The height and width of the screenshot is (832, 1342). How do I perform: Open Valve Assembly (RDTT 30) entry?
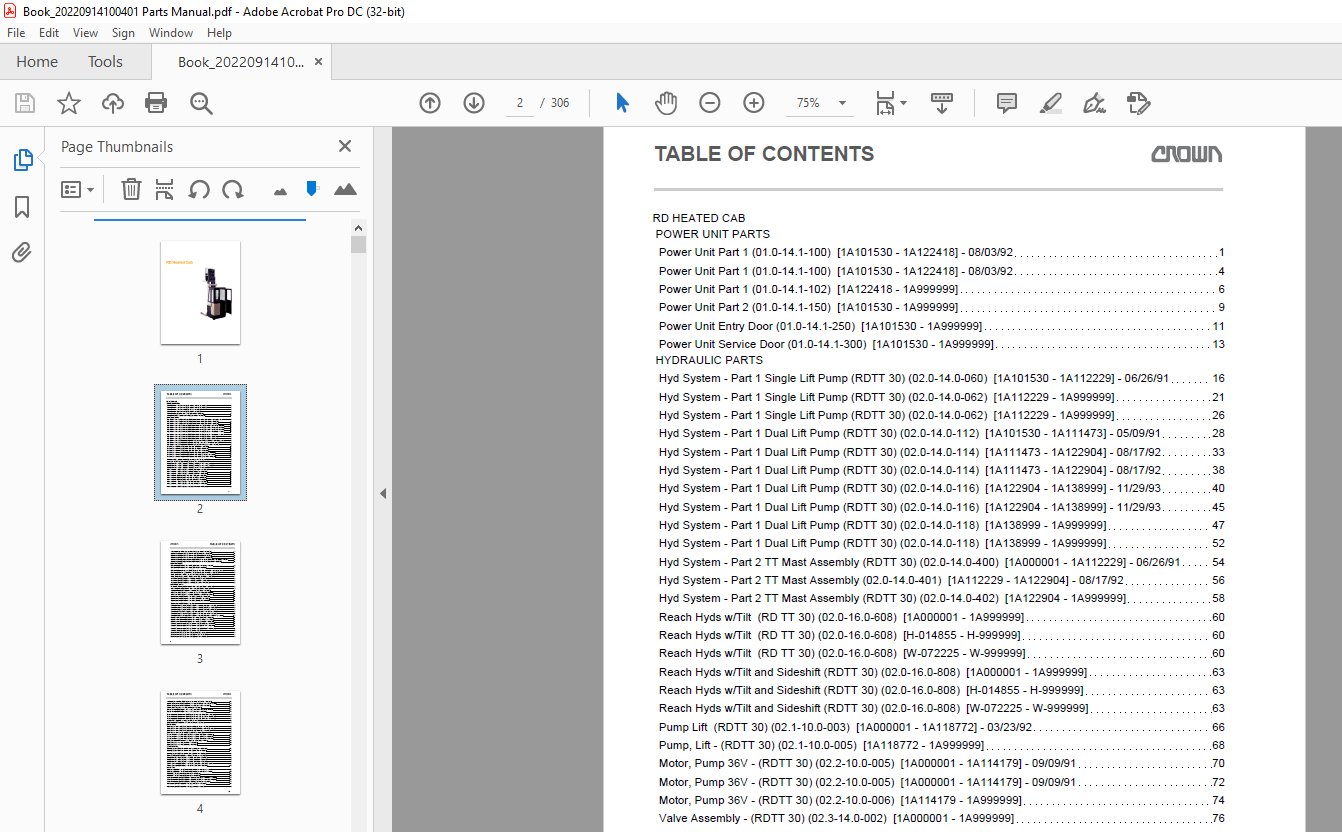click(941, 818)
